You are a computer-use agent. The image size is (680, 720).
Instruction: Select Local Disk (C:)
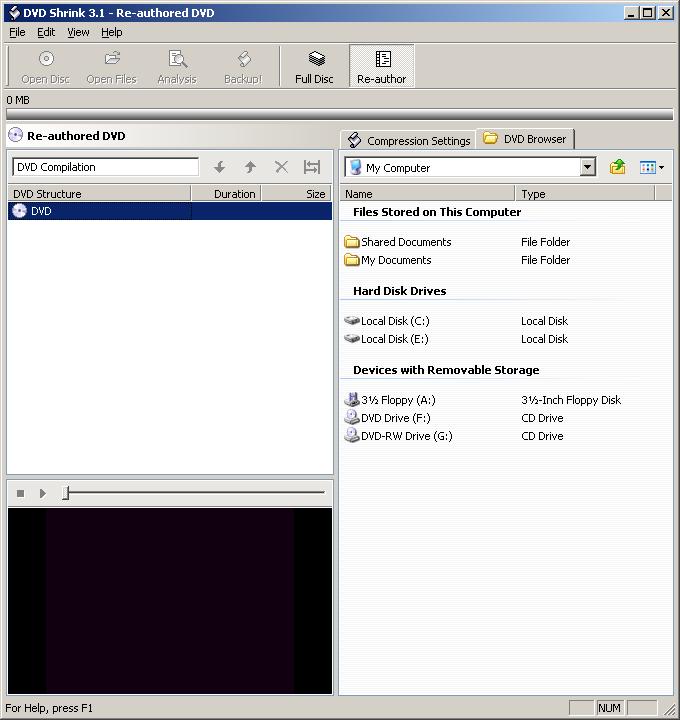(x=387, y=321)
